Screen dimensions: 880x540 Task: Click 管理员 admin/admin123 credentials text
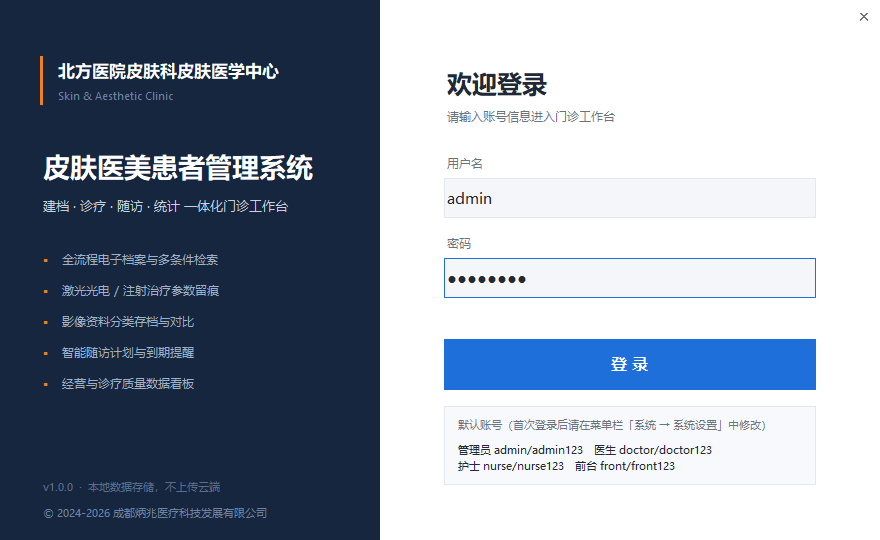520,450
